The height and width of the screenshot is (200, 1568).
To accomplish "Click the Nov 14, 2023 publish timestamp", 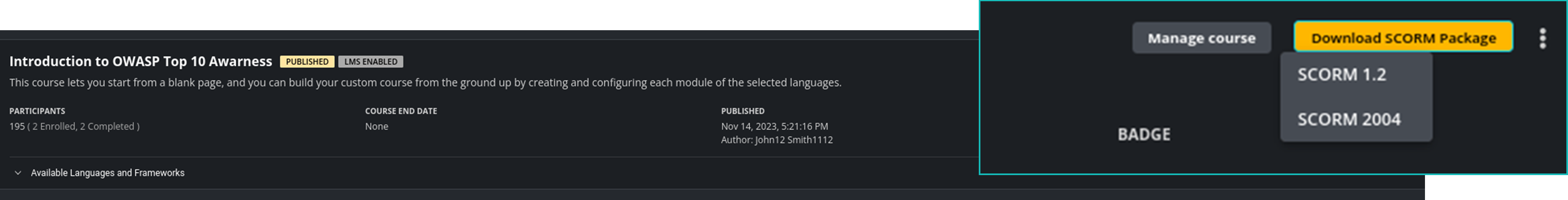I will coord(774,126).
